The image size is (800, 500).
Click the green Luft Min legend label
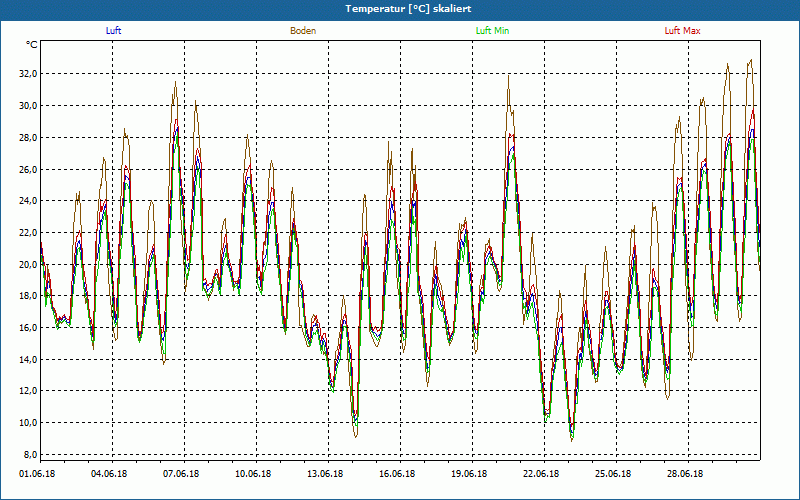(492, 31)
